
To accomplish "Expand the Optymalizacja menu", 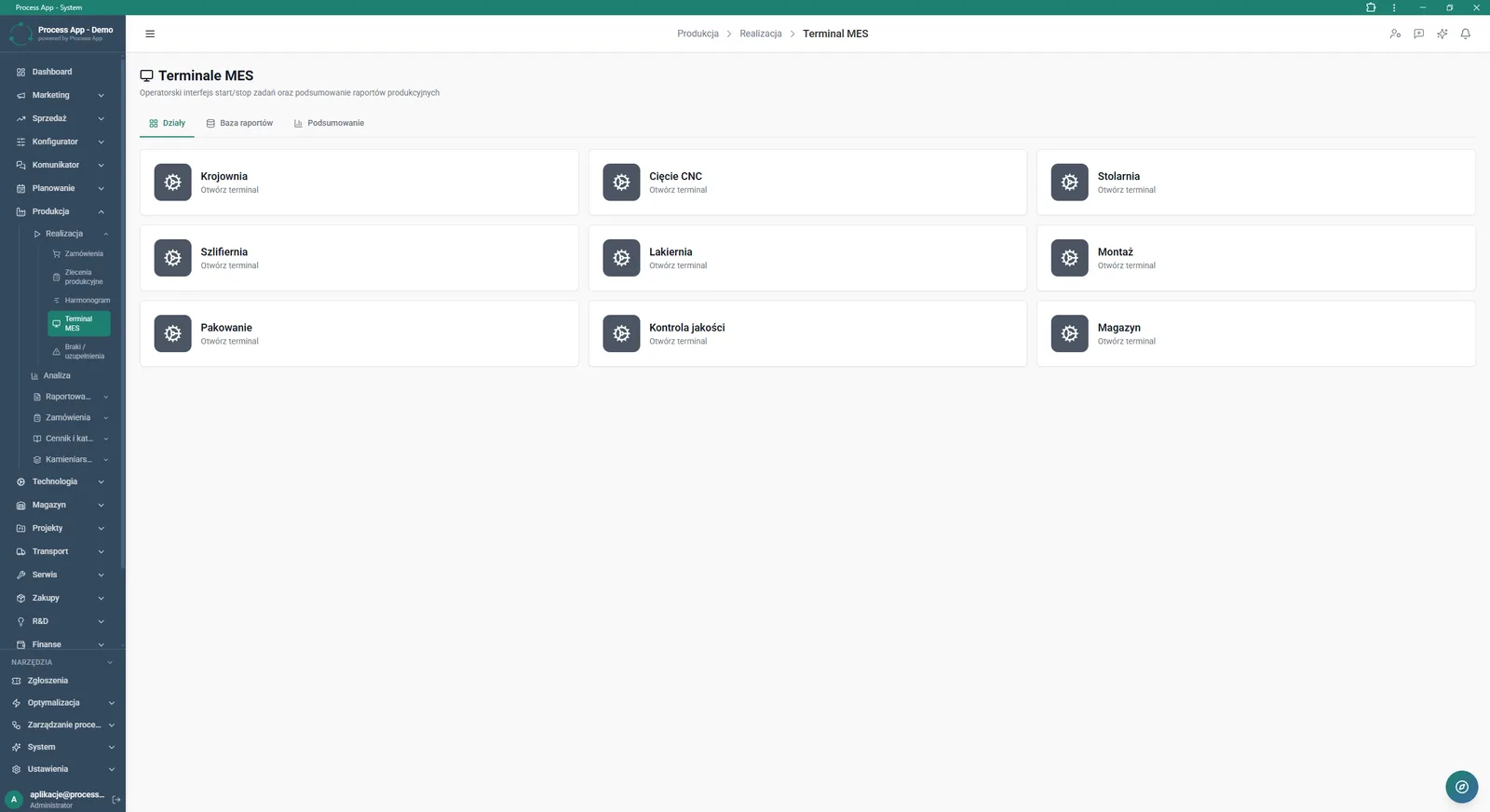I will (61, 703).
